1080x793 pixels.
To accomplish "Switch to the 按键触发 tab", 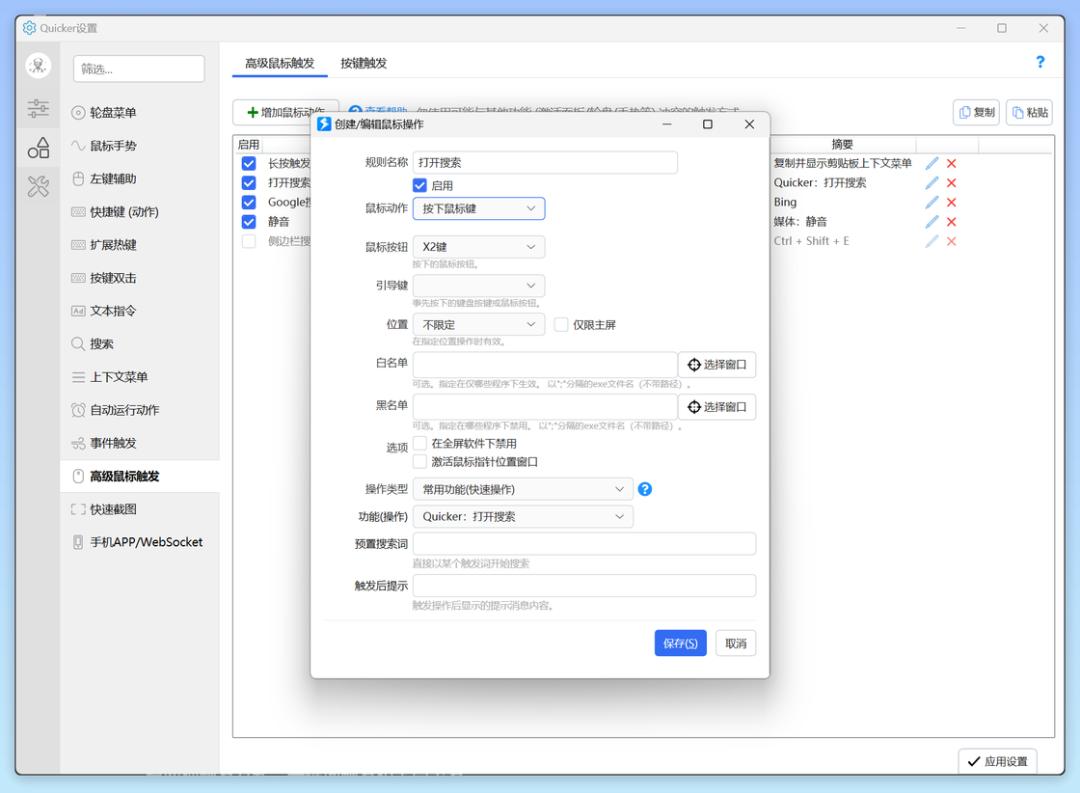I will (364, 63).
